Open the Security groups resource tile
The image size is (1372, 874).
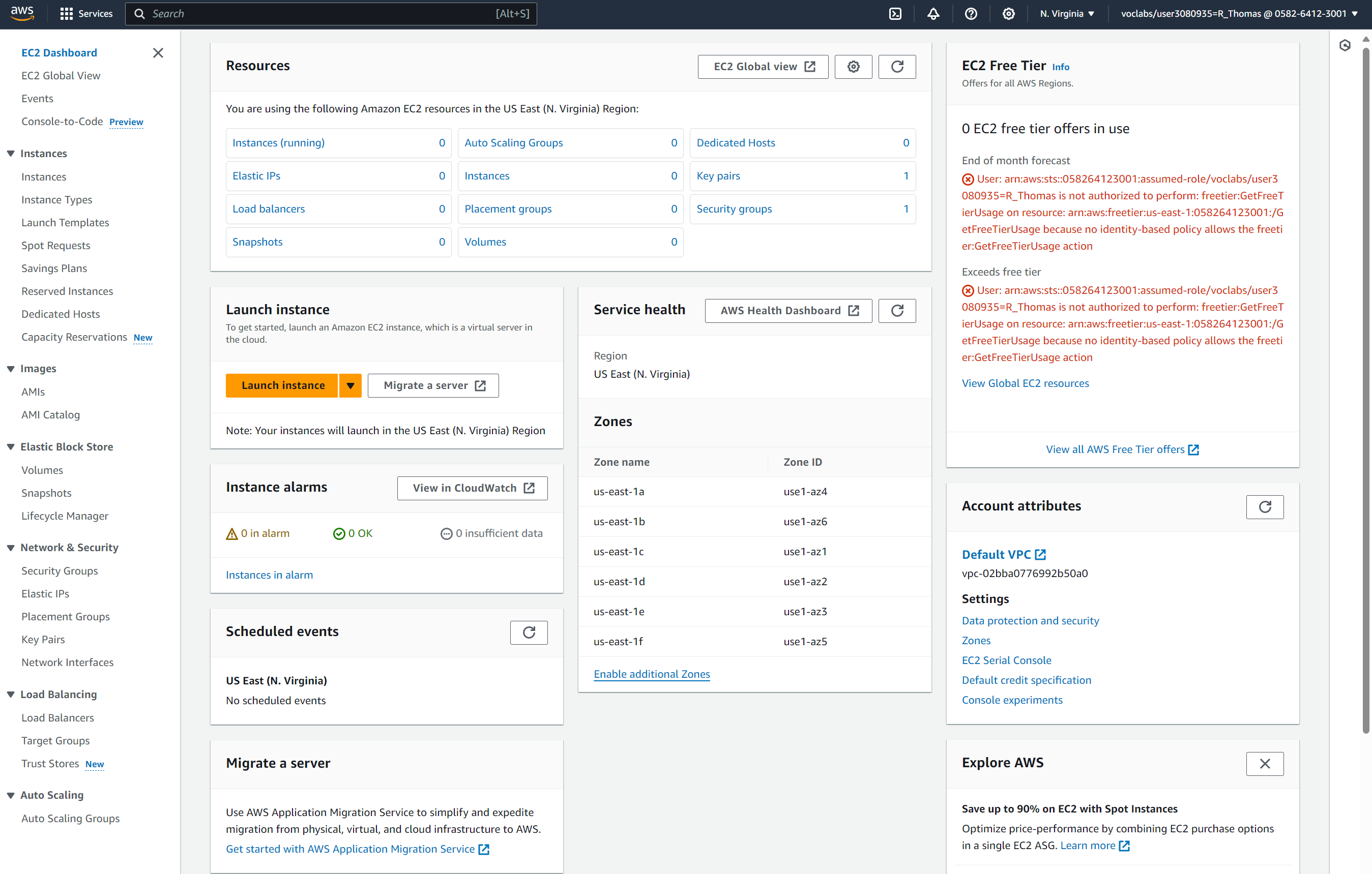(x=802, y=209)
